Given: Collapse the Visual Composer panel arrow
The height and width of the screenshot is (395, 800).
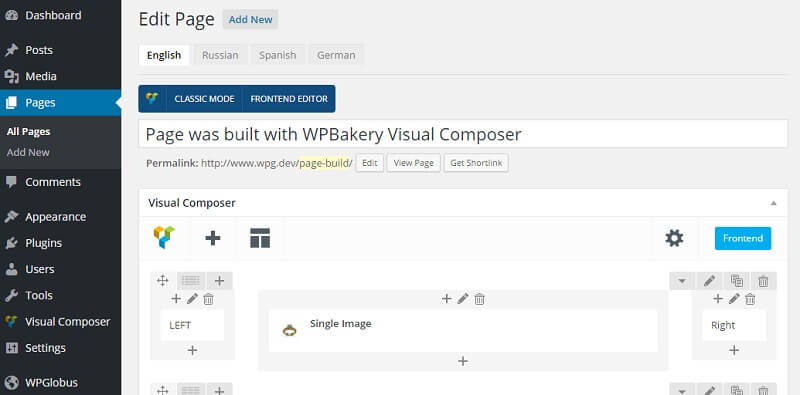Looking at the screenshot, I should click(773, 203).
